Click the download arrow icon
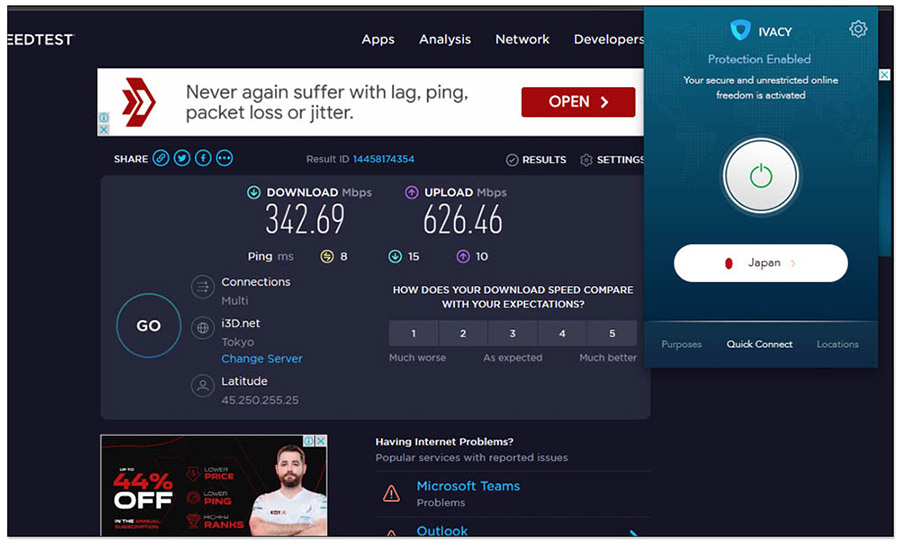This screenshot has height=543, width=900. (254, 192)
